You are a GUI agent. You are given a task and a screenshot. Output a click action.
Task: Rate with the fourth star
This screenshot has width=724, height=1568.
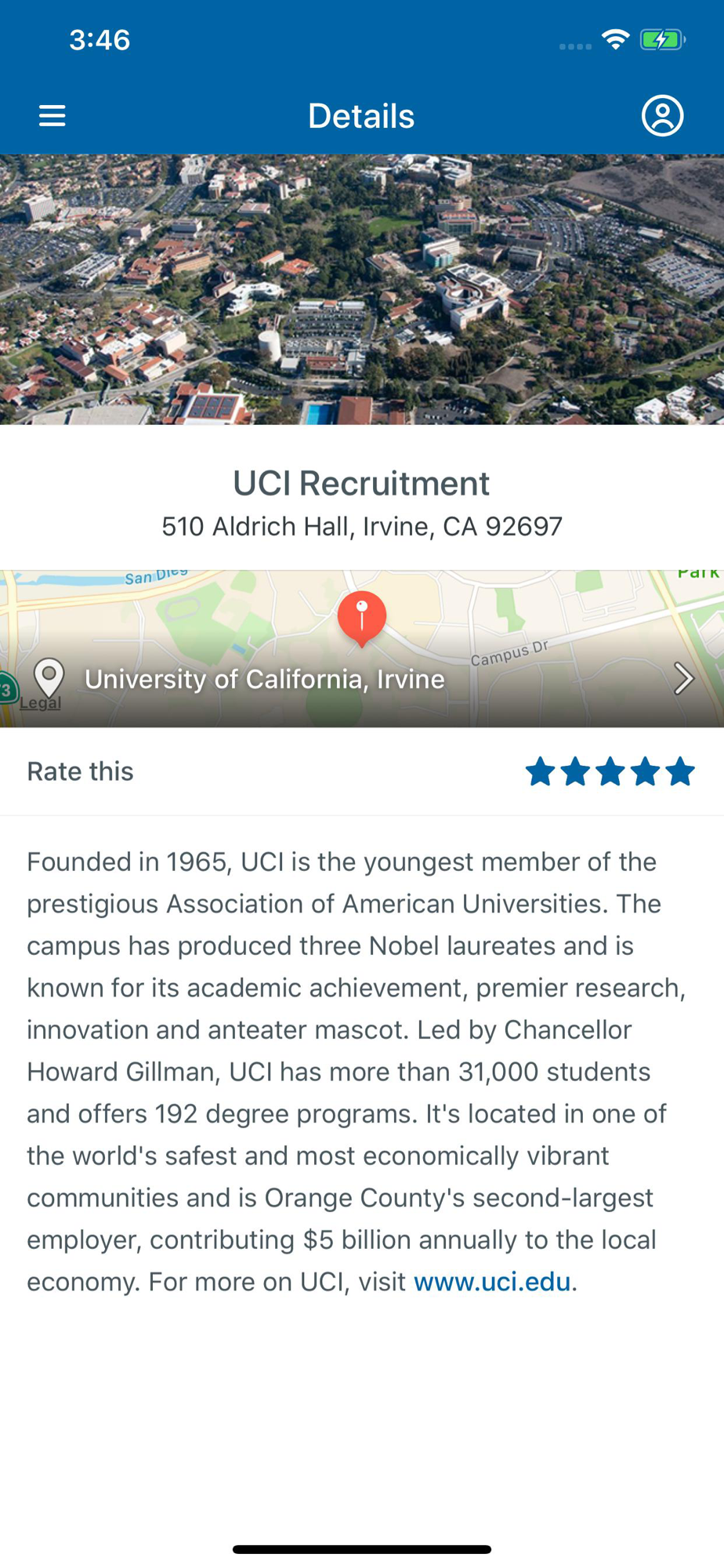pos(646,771)
